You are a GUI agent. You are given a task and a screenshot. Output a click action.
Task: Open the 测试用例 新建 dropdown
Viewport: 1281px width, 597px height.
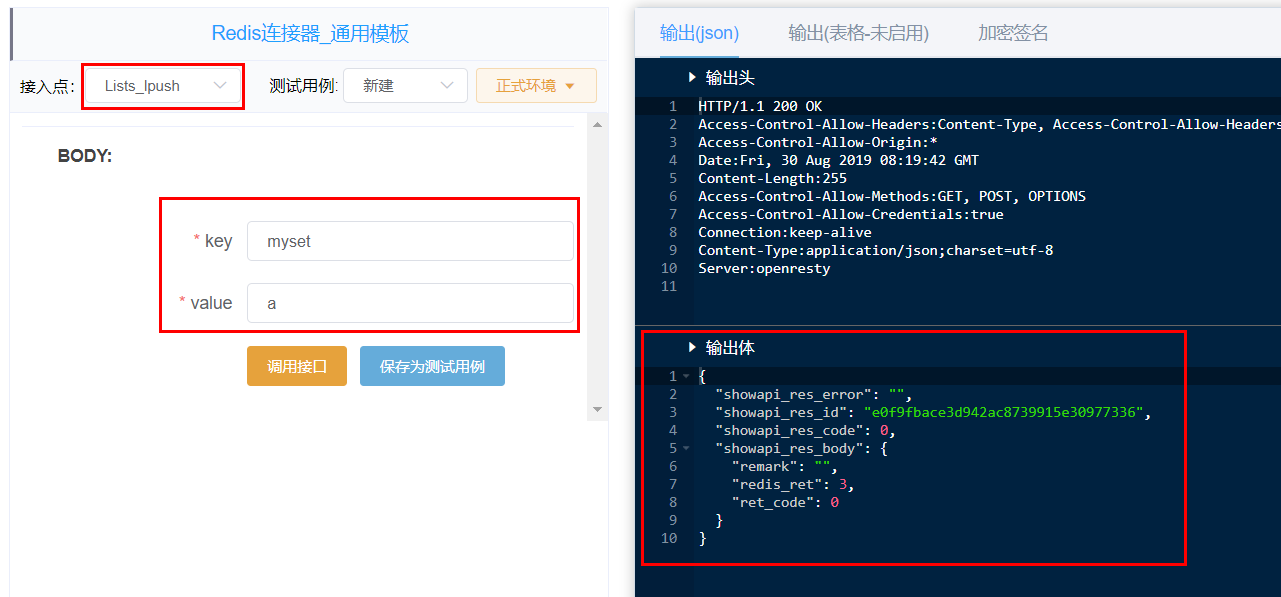(405, 86)
